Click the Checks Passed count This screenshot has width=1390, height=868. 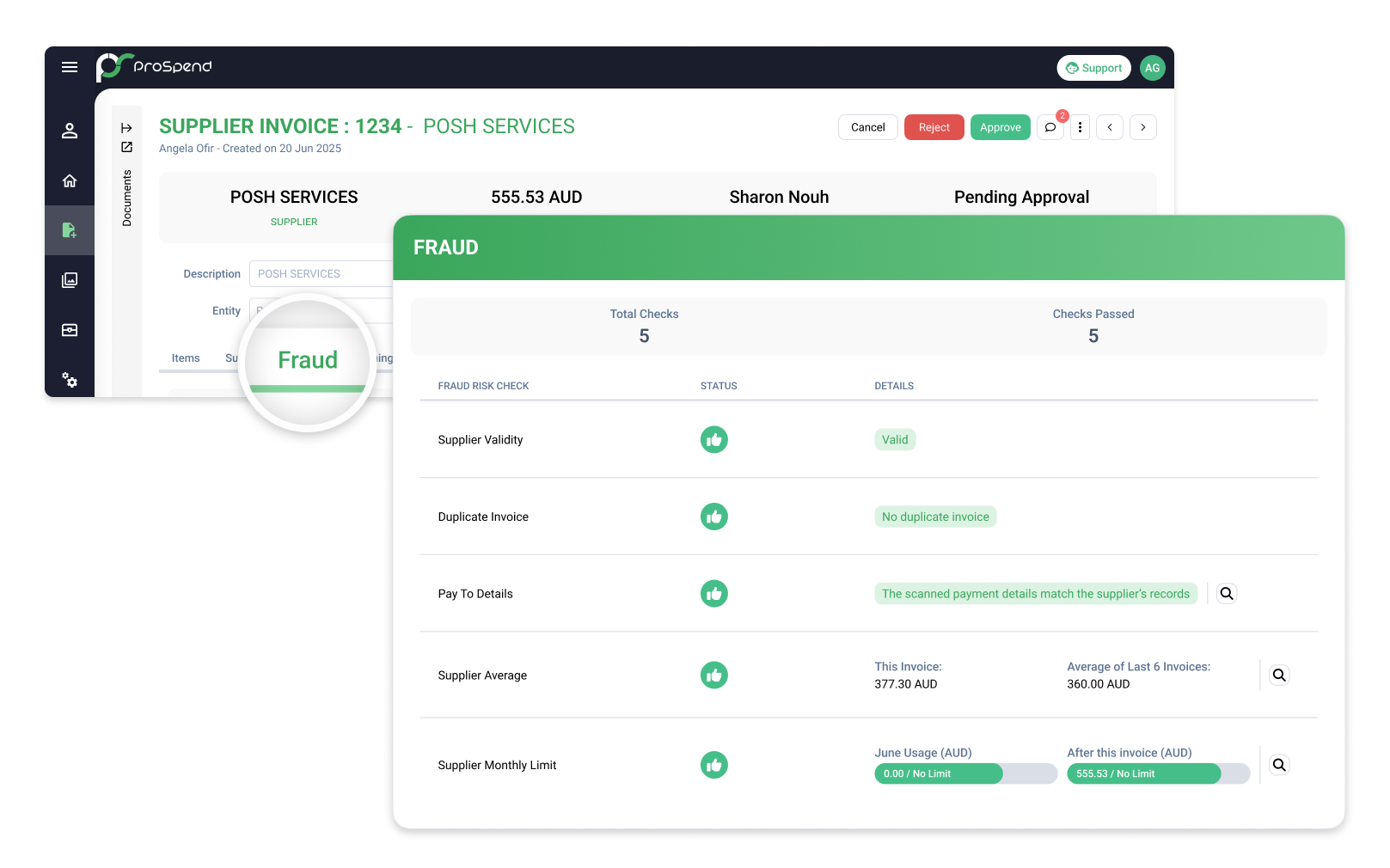[1093, 336]
